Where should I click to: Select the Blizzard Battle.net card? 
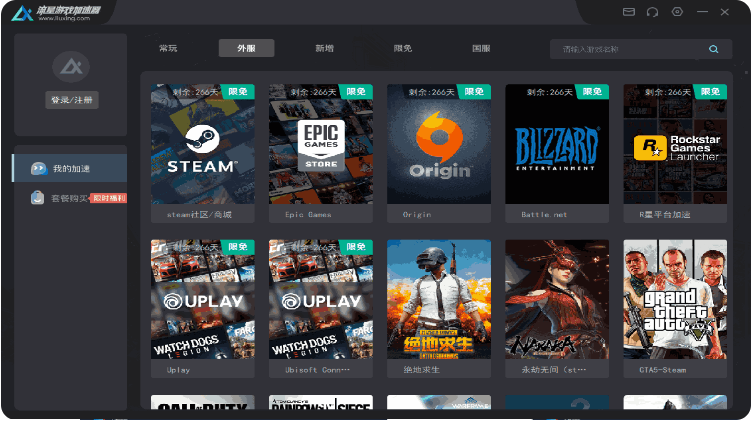tap(557, 153)
